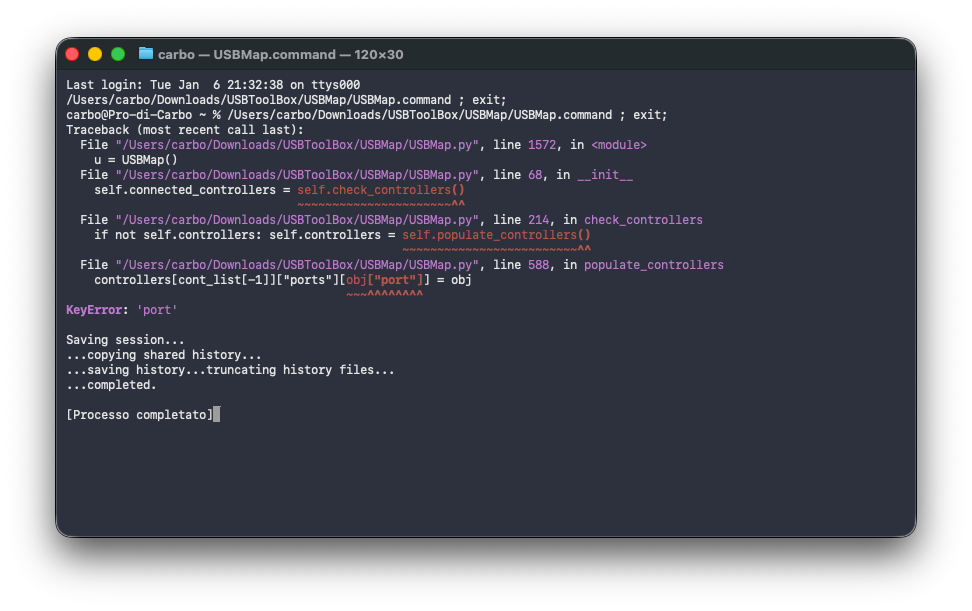Click the '__init__' function name

[605, 175]
